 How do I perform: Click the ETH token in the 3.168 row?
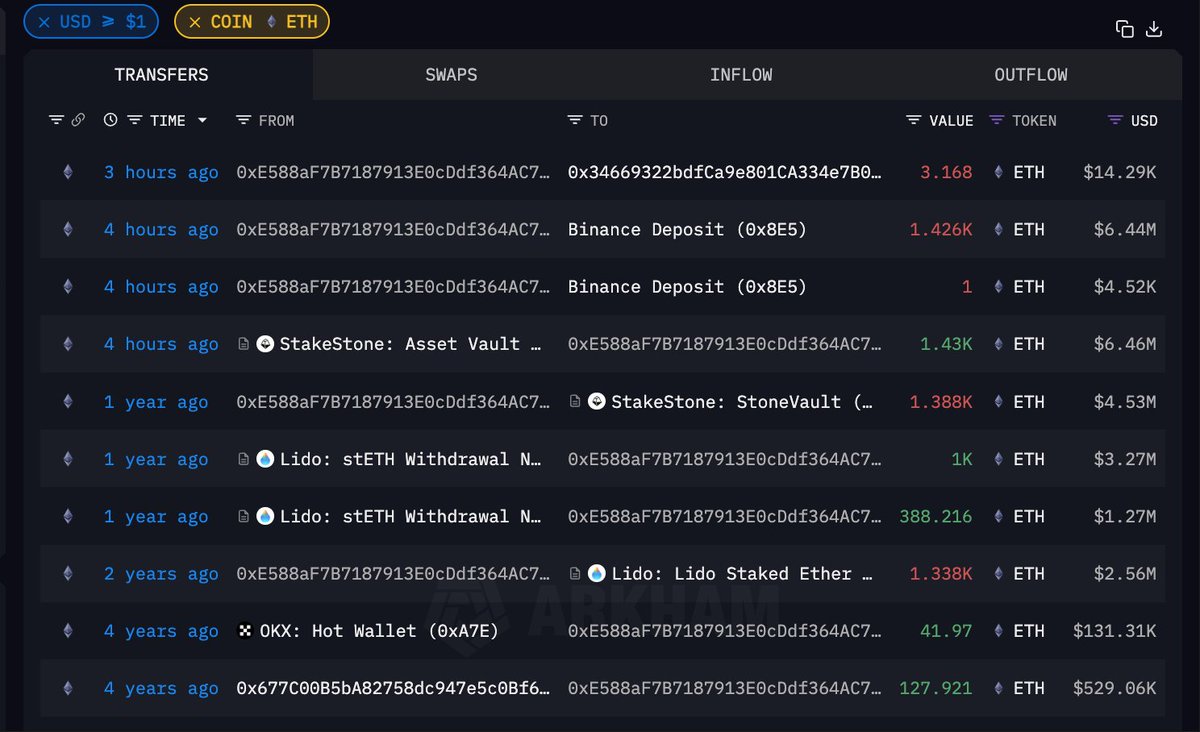click(1019, 172)
